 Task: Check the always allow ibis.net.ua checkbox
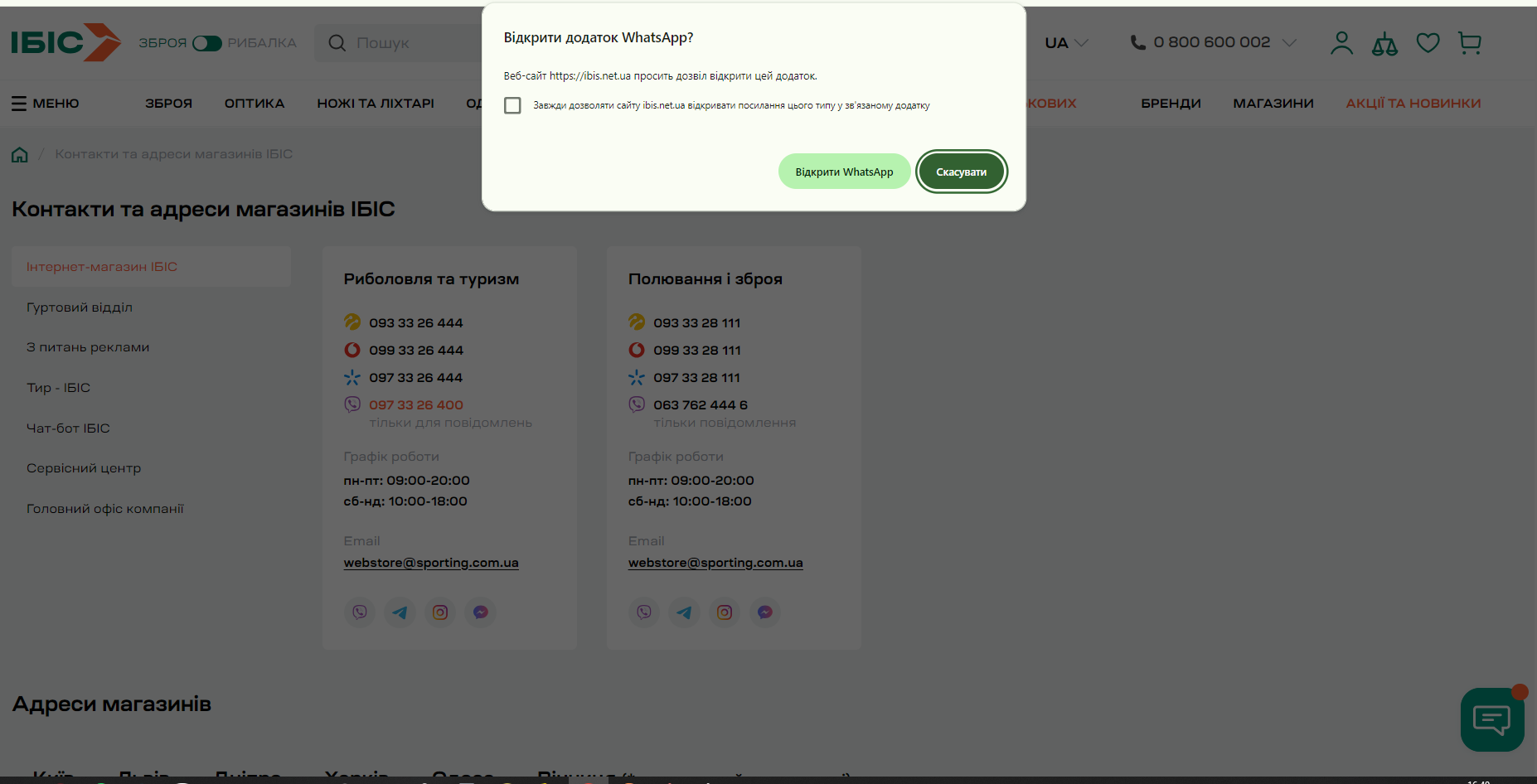coord(513,105)
